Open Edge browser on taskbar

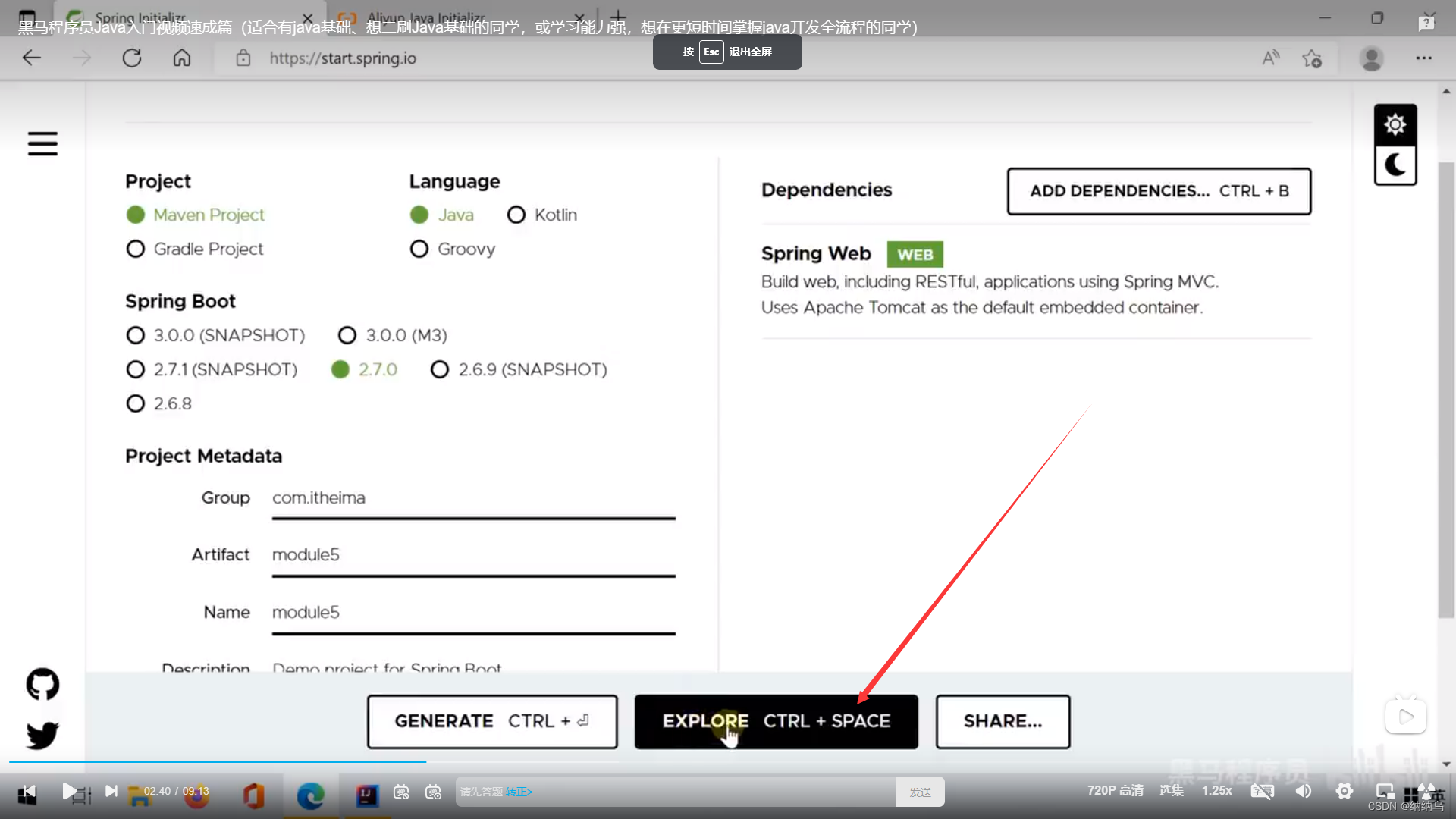[x=311, y=795]
